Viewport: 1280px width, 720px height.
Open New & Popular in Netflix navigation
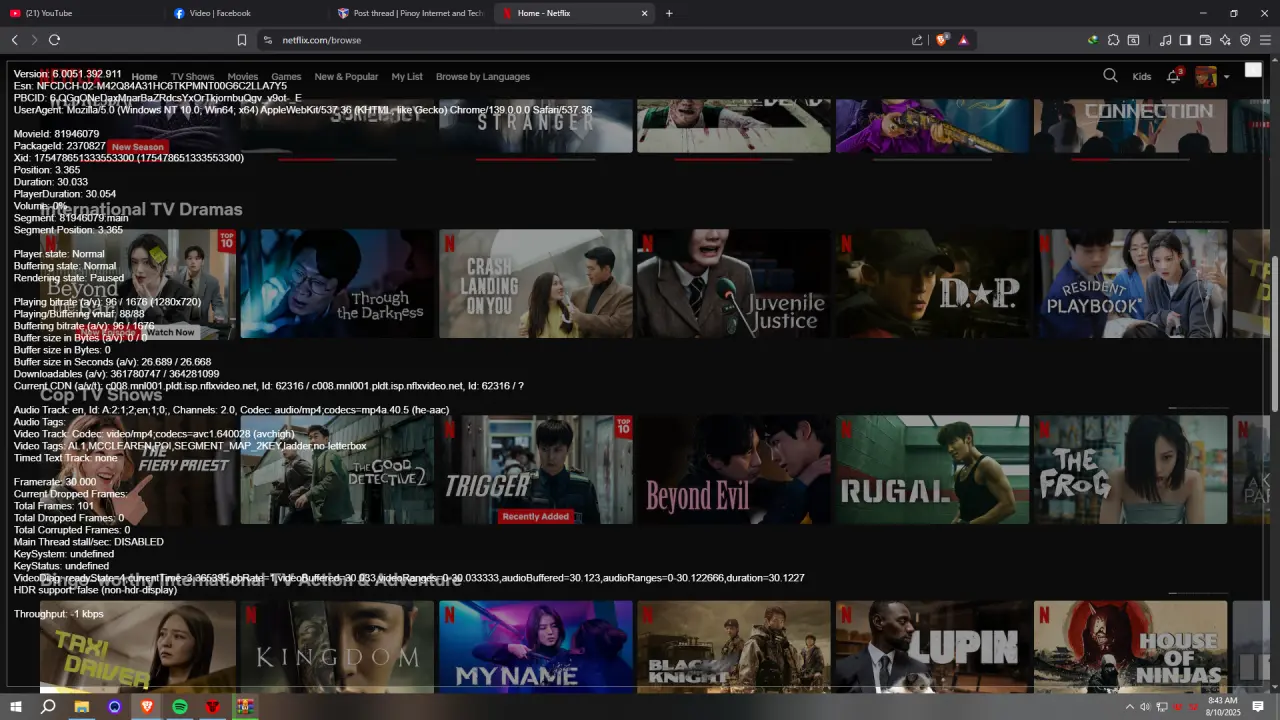click(346, 76)
